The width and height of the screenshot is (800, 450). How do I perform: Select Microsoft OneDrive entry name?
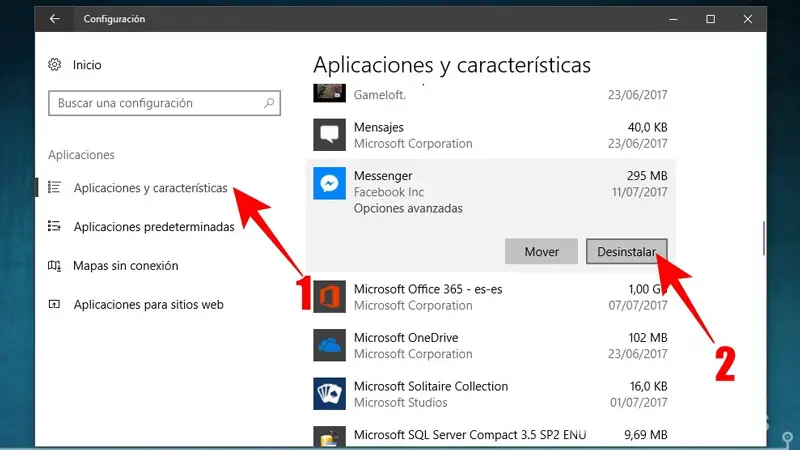[406, 337]
